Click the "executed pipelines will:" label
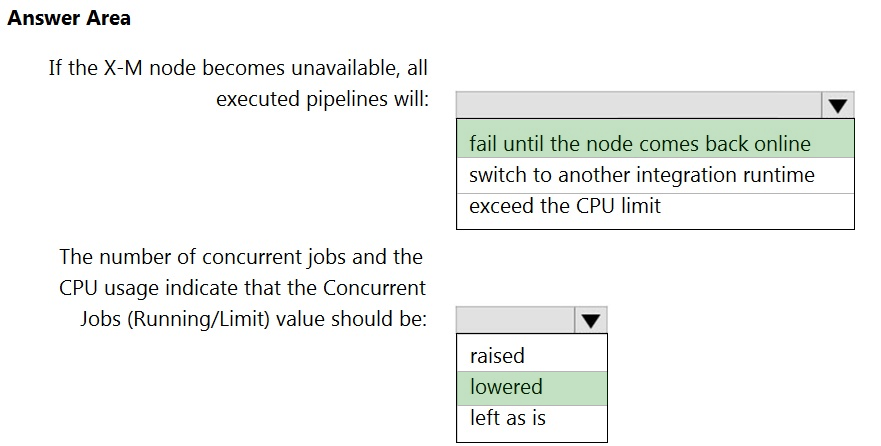Viewport: 881px width, 446px height. point(322,99)
